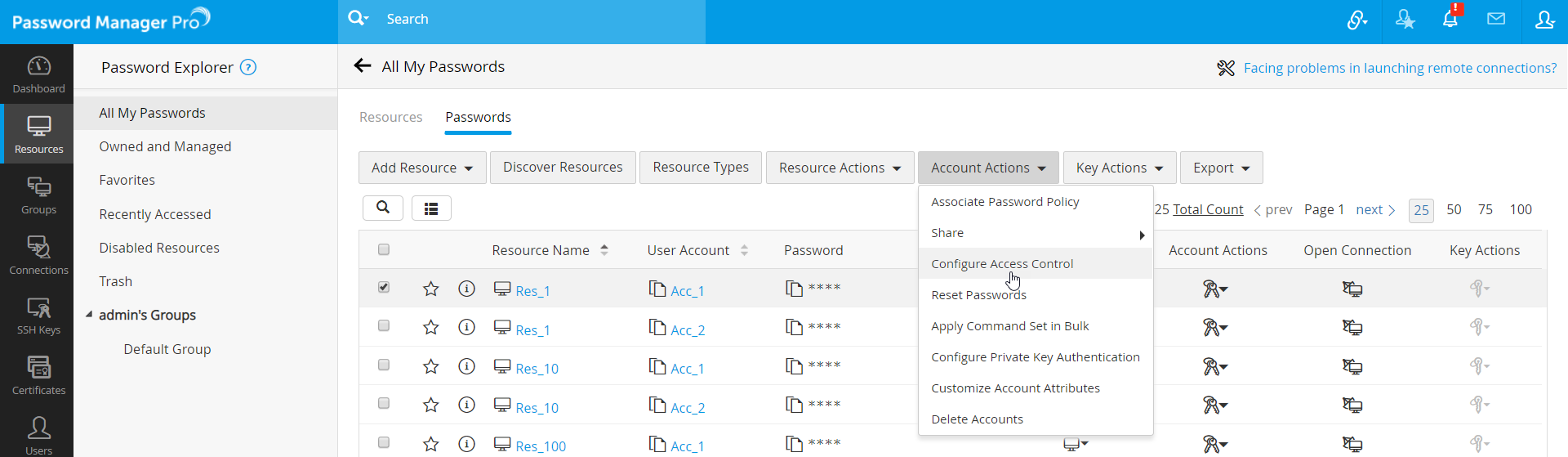
Task: Open the Key Actions dropdown button
Action: [1119, 168]
